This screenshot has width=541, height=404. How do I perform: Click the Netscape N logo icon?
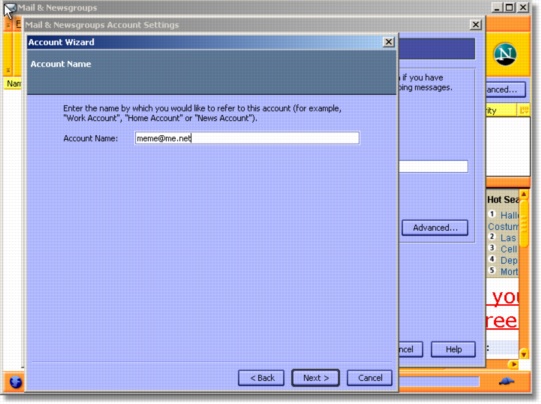(x=505, y=55)
